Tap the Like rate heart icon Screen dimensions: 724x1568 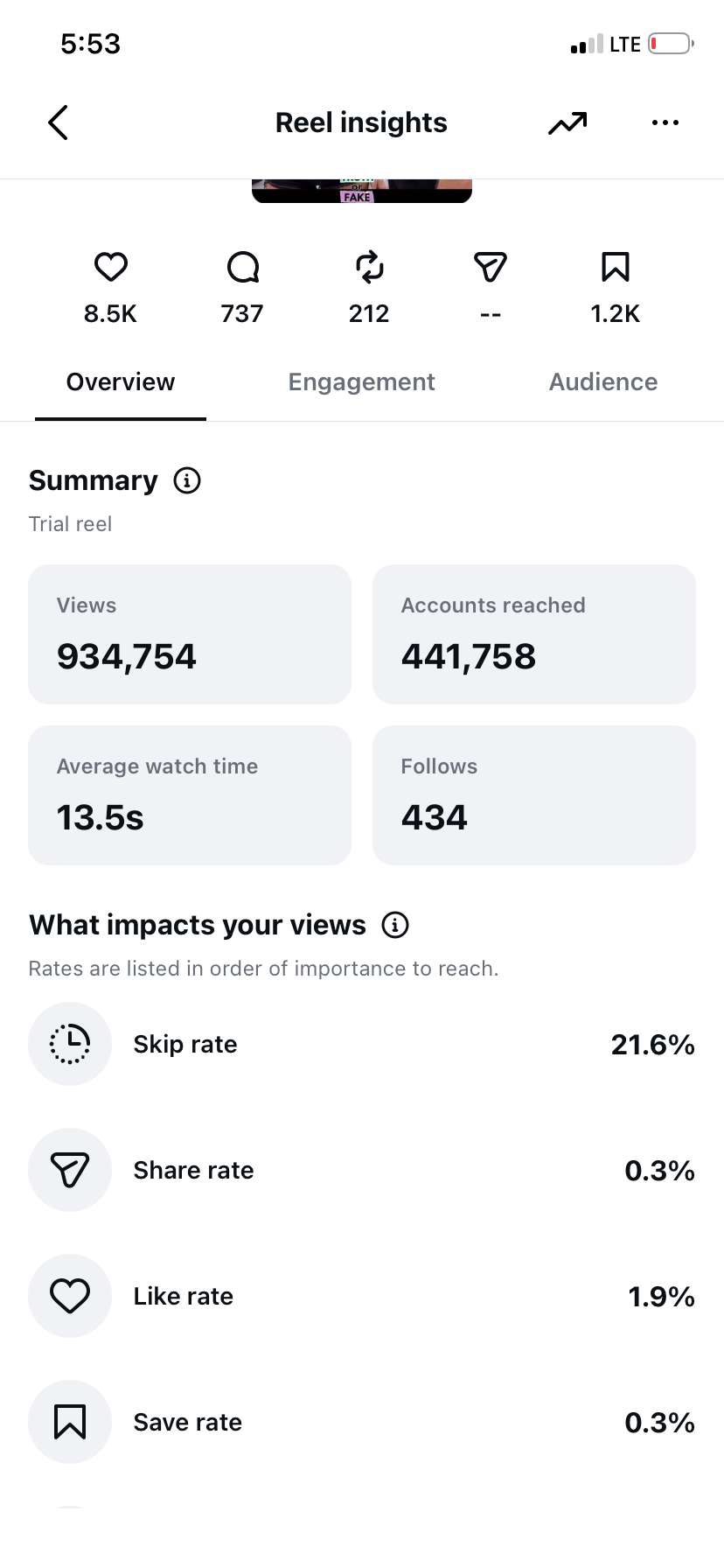point(70,1296)
